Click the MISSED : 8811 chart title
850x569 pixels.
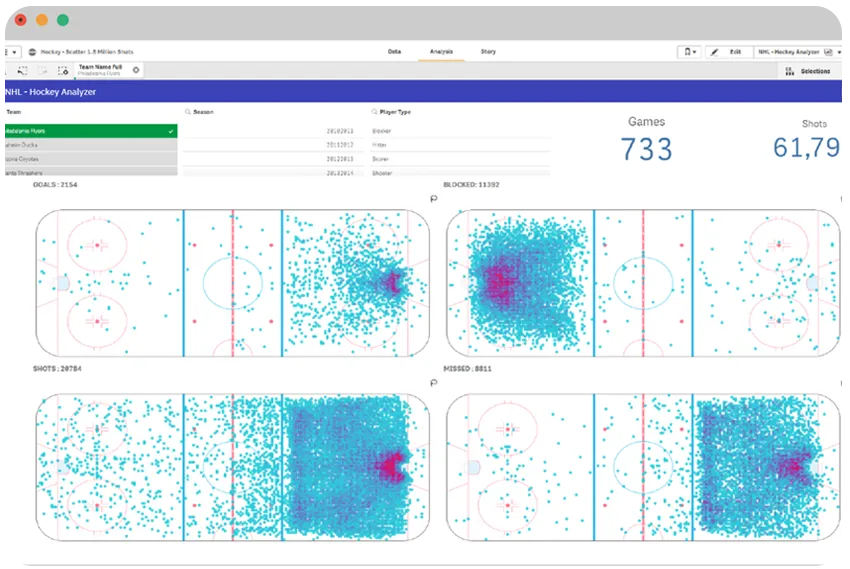click(467, 369)
